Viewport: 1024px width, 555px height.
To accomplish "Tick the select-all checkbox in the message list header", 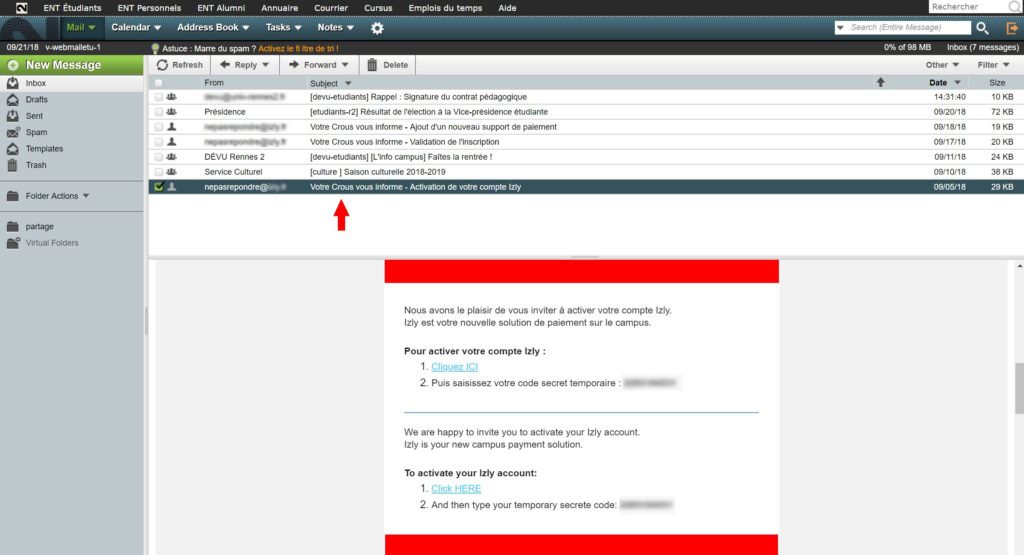I will tap(158, 83).
